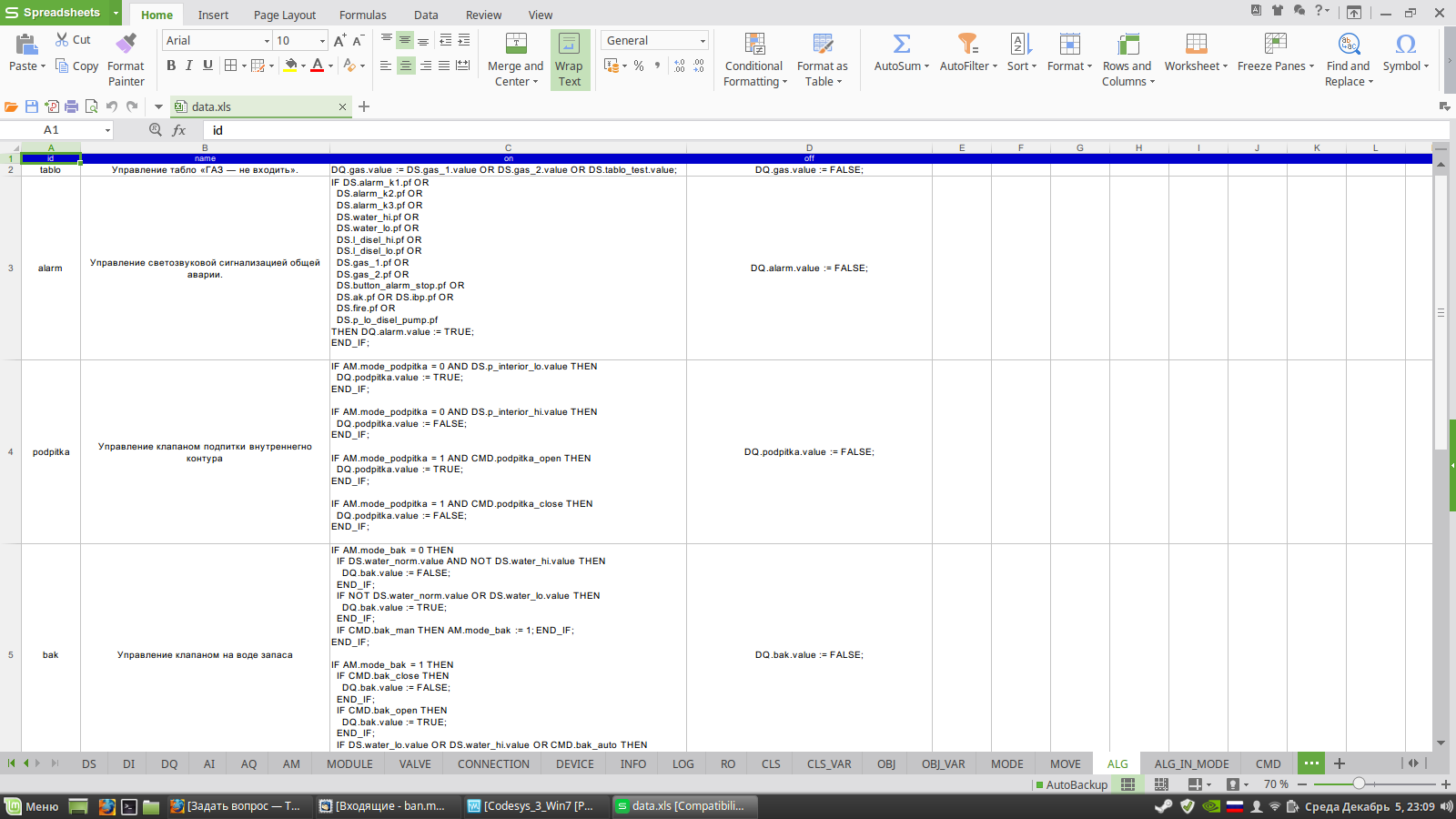
Task: Click the Paste clipboard icon
Action: click(x=26, y=44)
